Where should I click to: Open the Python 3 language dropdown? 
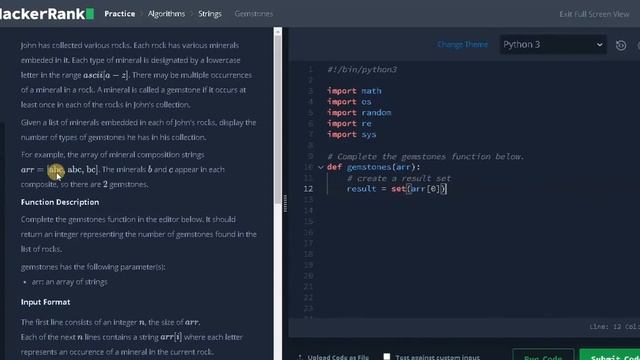click(x=553, y=44)
